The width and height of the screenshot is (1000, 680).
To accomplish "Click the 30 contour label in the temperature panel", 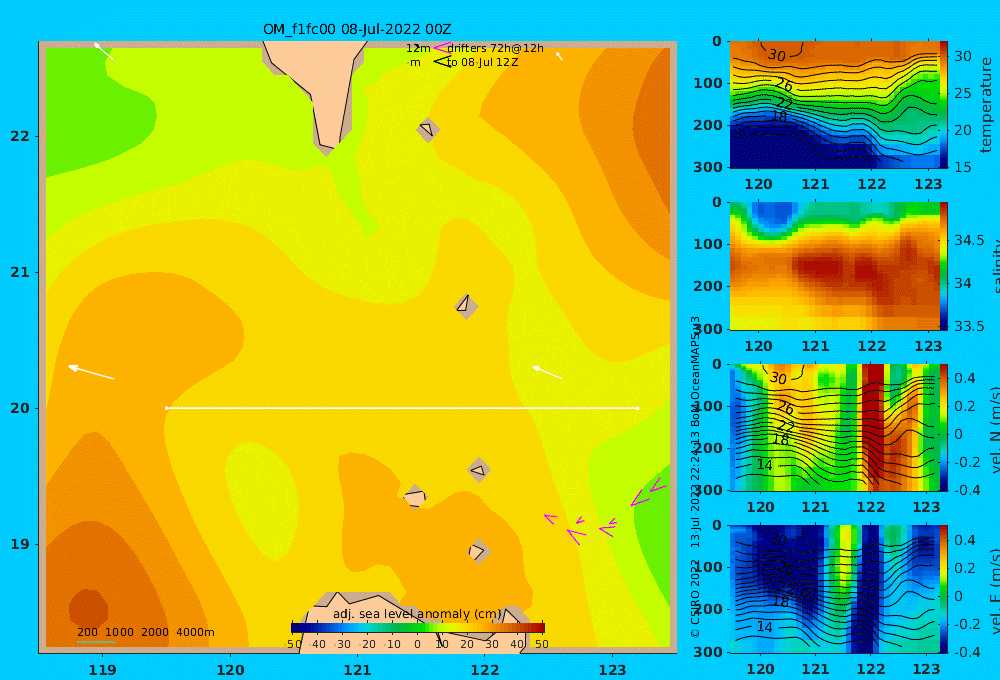I will pyautogui.click(x=777, y=55).
